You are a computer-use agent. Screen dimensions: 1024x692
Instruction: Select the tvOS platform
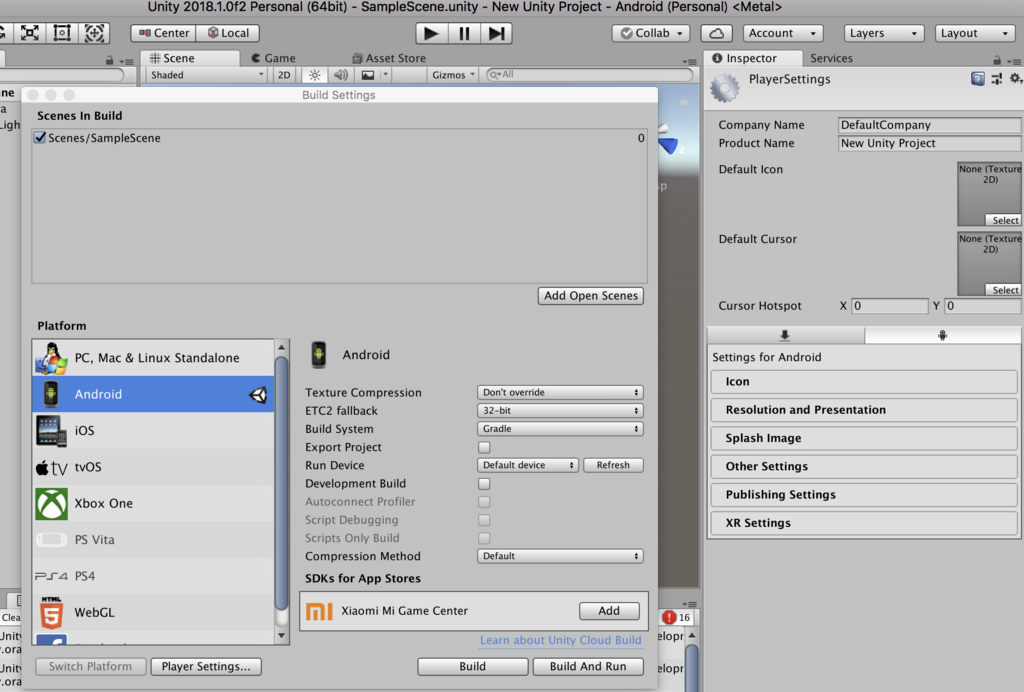tap(153, 467)
